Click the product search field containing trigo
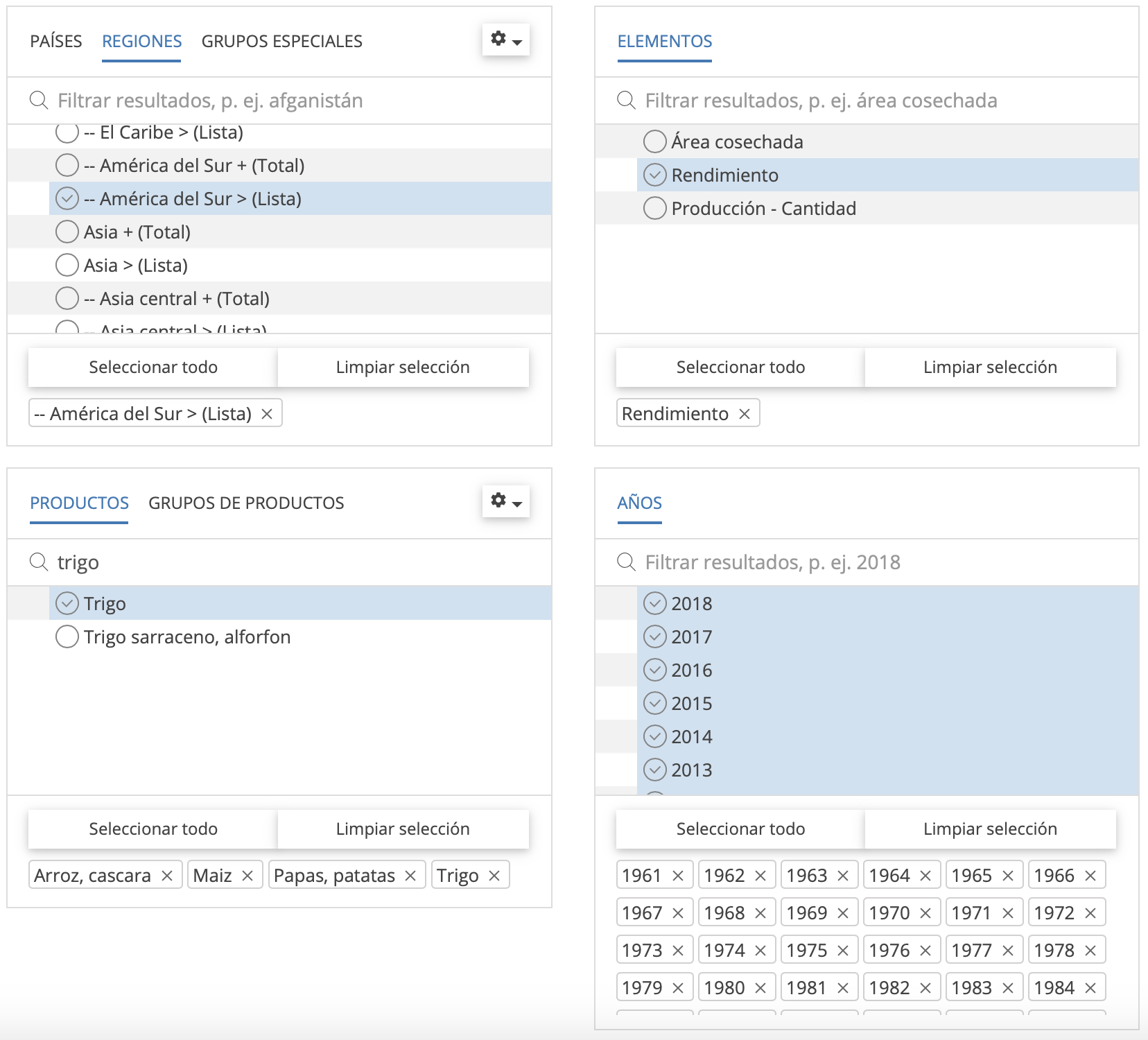 (x=291, y=562)
